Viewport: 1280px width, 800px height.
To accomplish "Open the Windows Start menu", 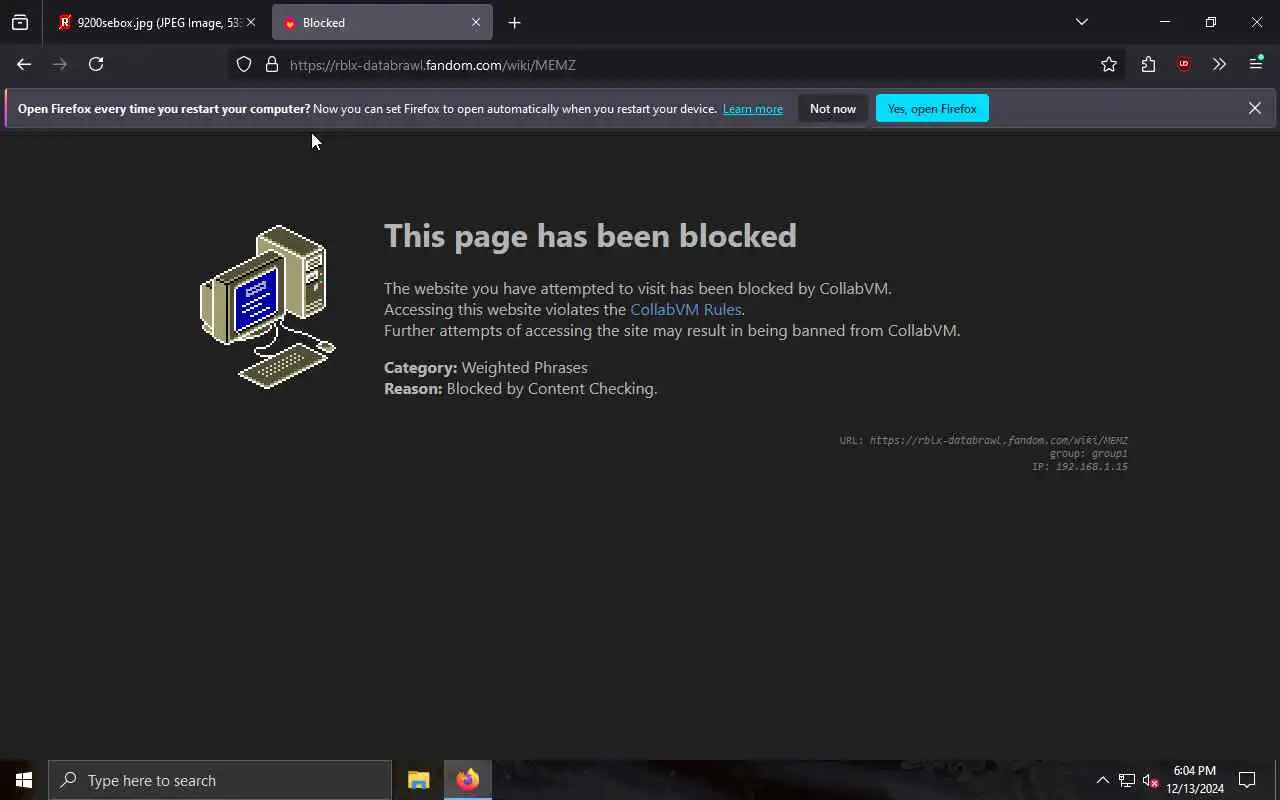I will 24,780.
